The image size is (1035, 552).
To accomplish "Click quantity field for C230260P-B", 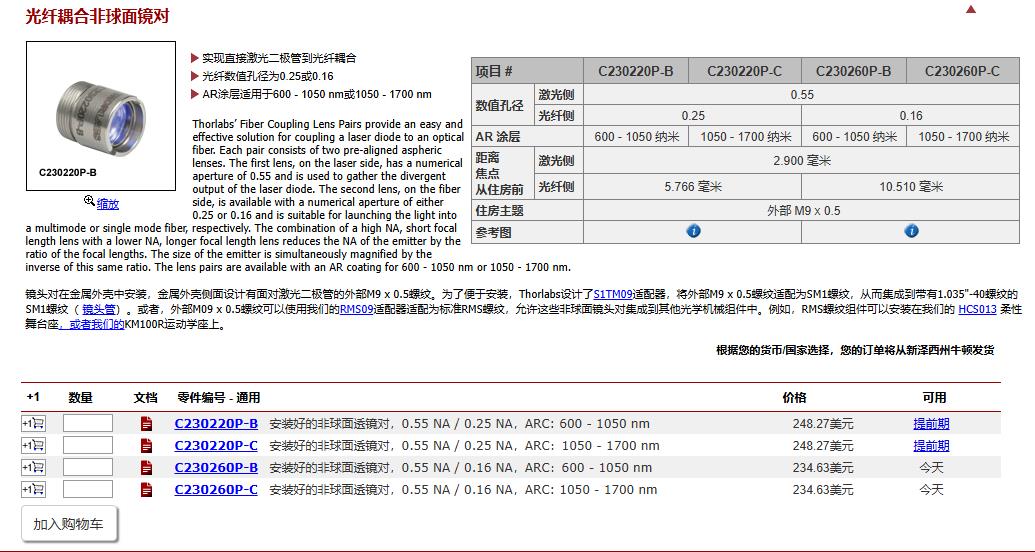I will coord(88,467).
